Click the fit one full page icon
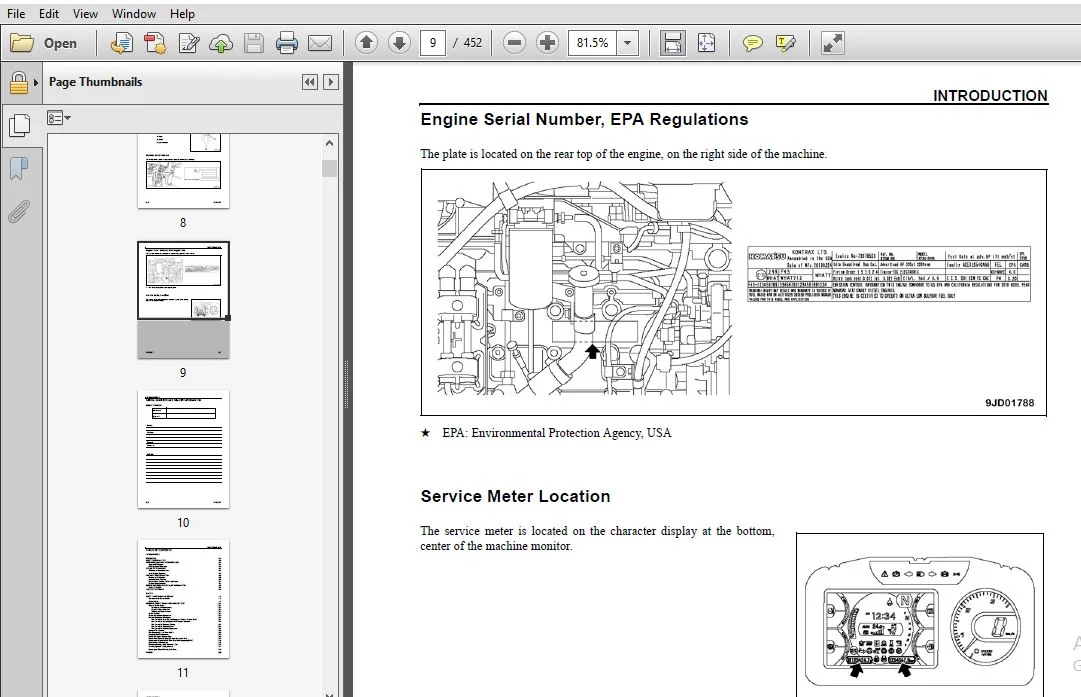This screenshot has height=697, width=1081. [x=707, y=43]
